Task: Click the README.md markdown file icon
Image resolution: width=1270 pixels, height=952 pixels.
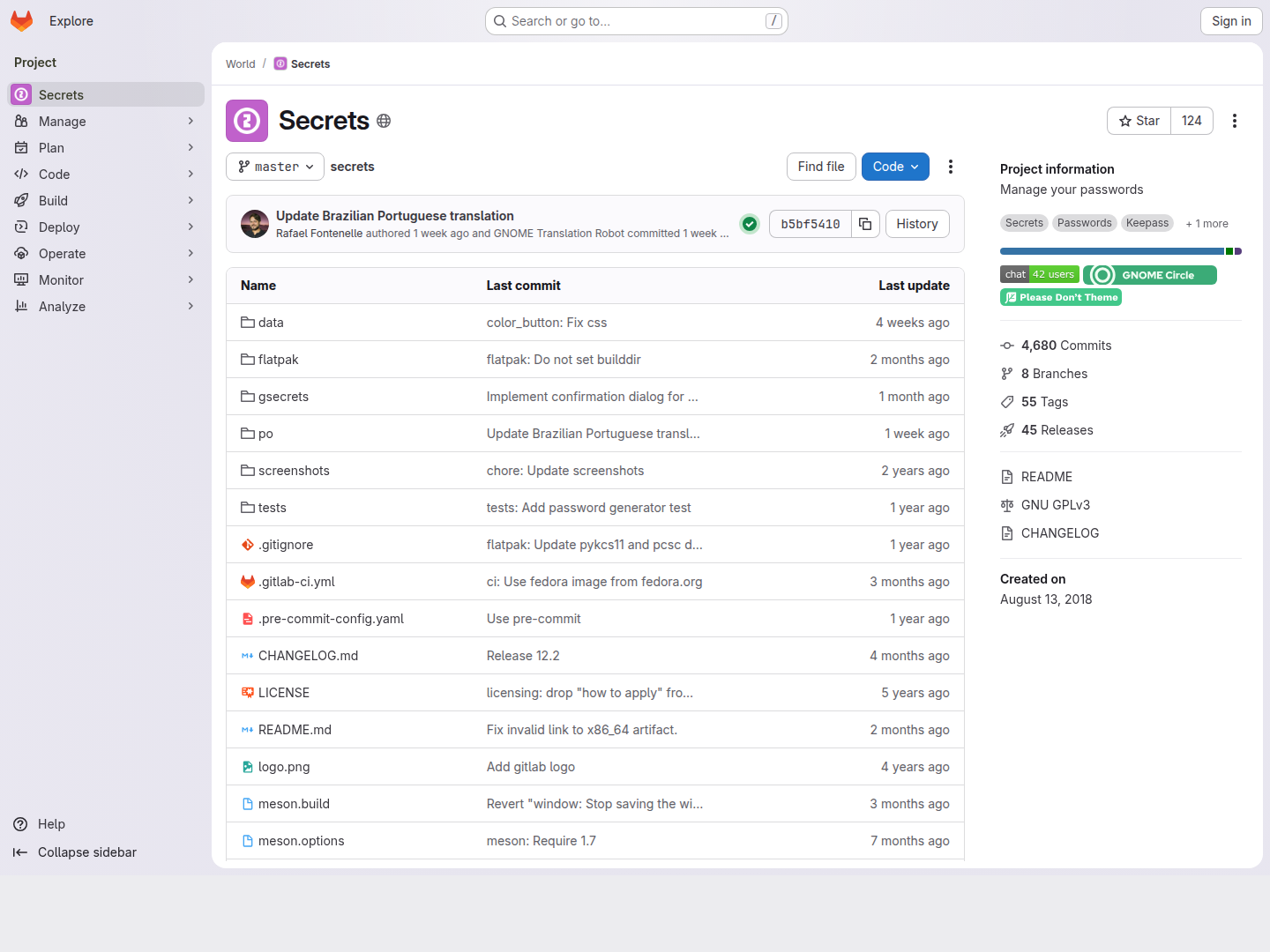Action: coord(248,730)
